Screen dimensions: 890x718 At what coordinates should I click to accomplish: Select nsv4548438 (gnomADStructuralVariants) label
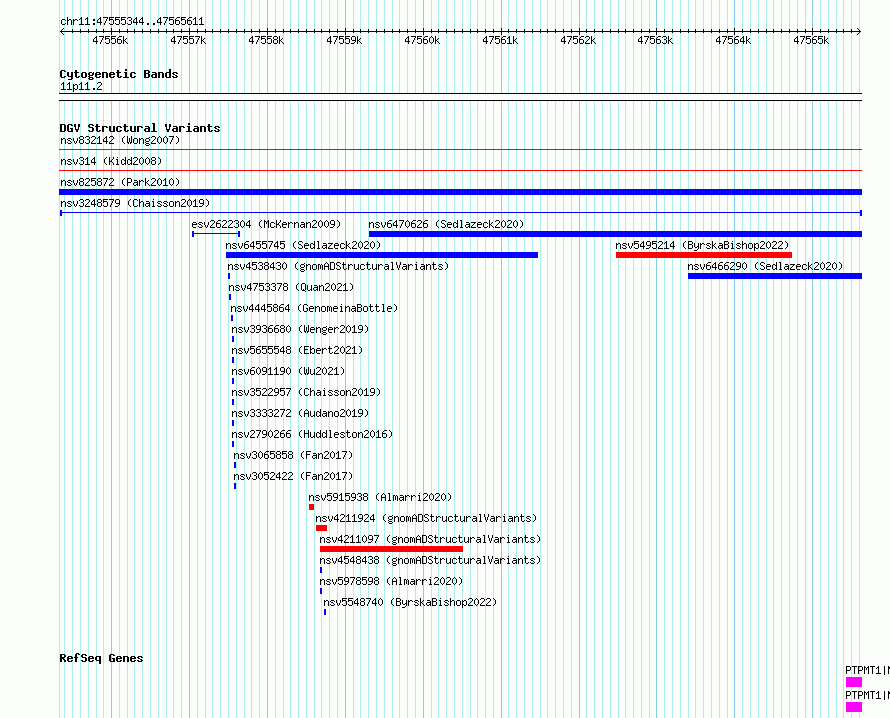[x=430, y=560]
